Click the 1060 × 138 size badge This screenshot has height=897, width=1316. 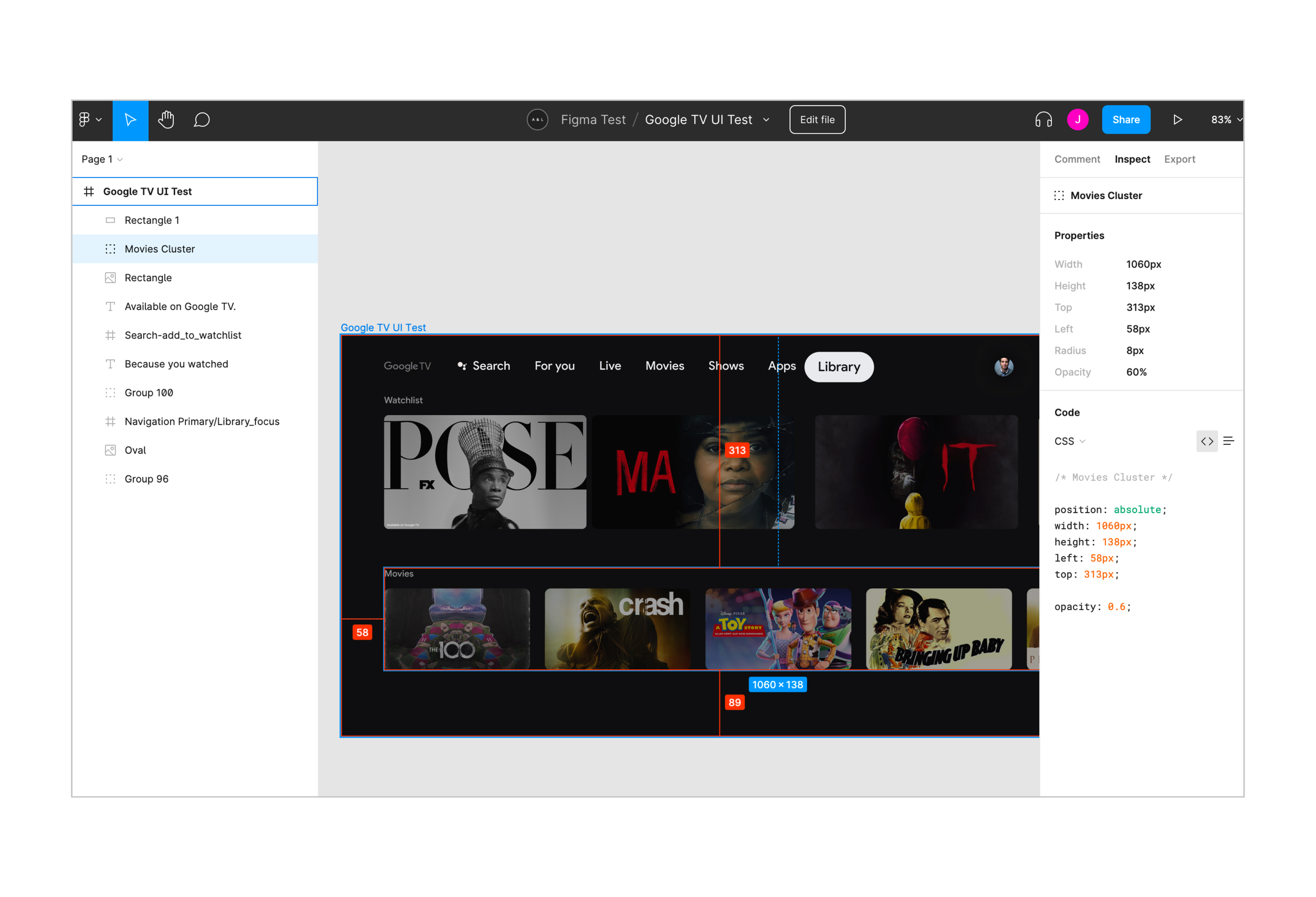click(x=777, y=685)
